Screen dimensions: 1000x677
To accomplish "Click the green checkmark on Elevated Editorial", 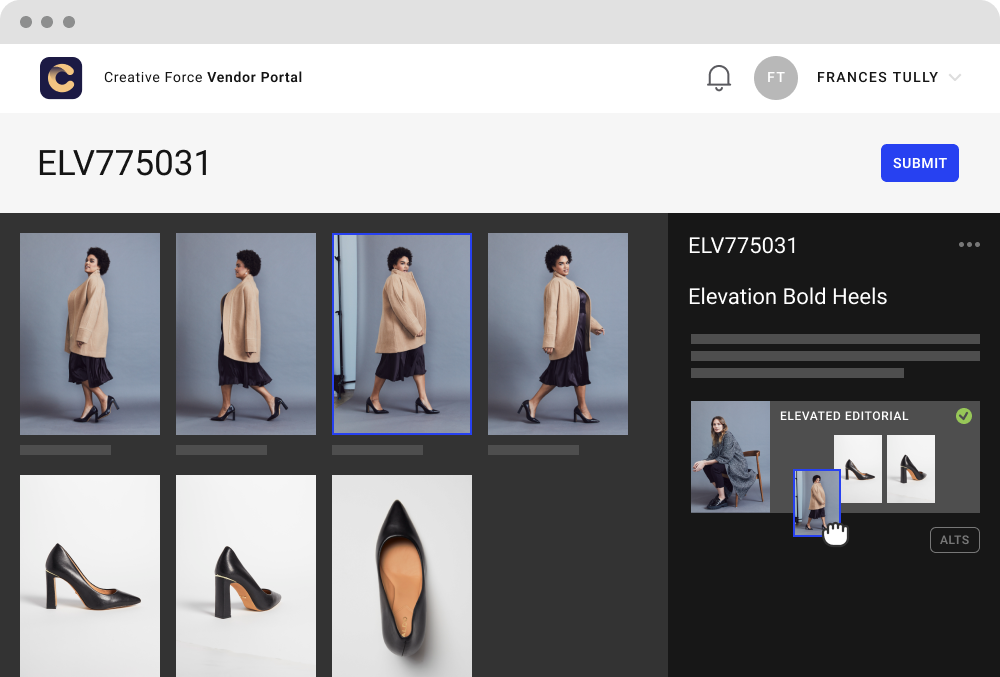I will pos(963,415).
